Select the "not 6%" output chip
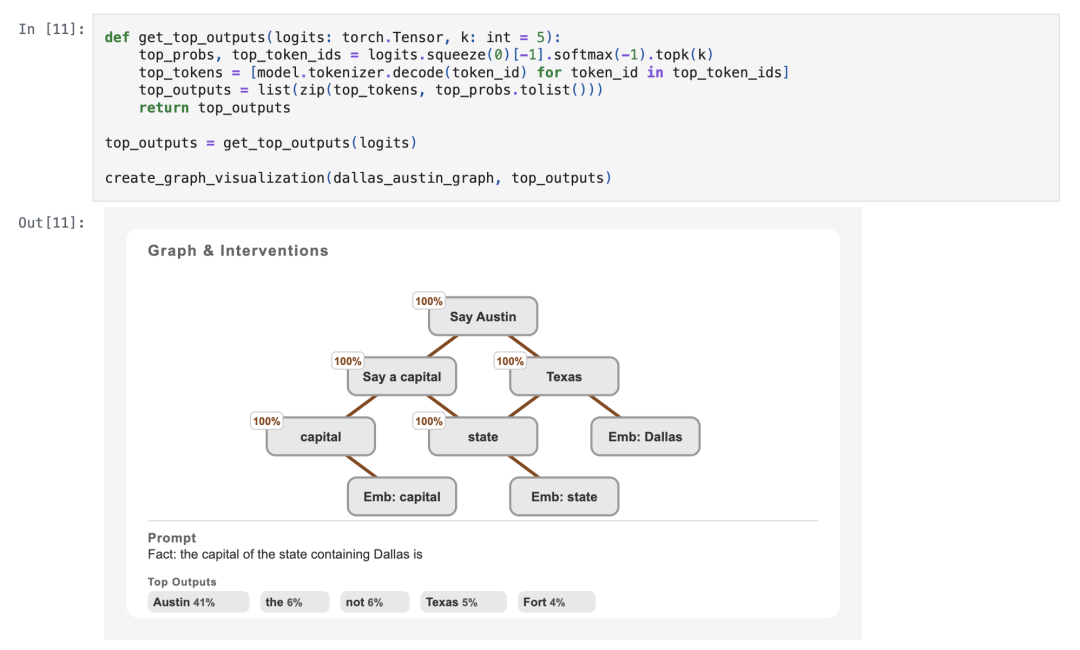Viewport: 1080px width, 650px height. 375,602
